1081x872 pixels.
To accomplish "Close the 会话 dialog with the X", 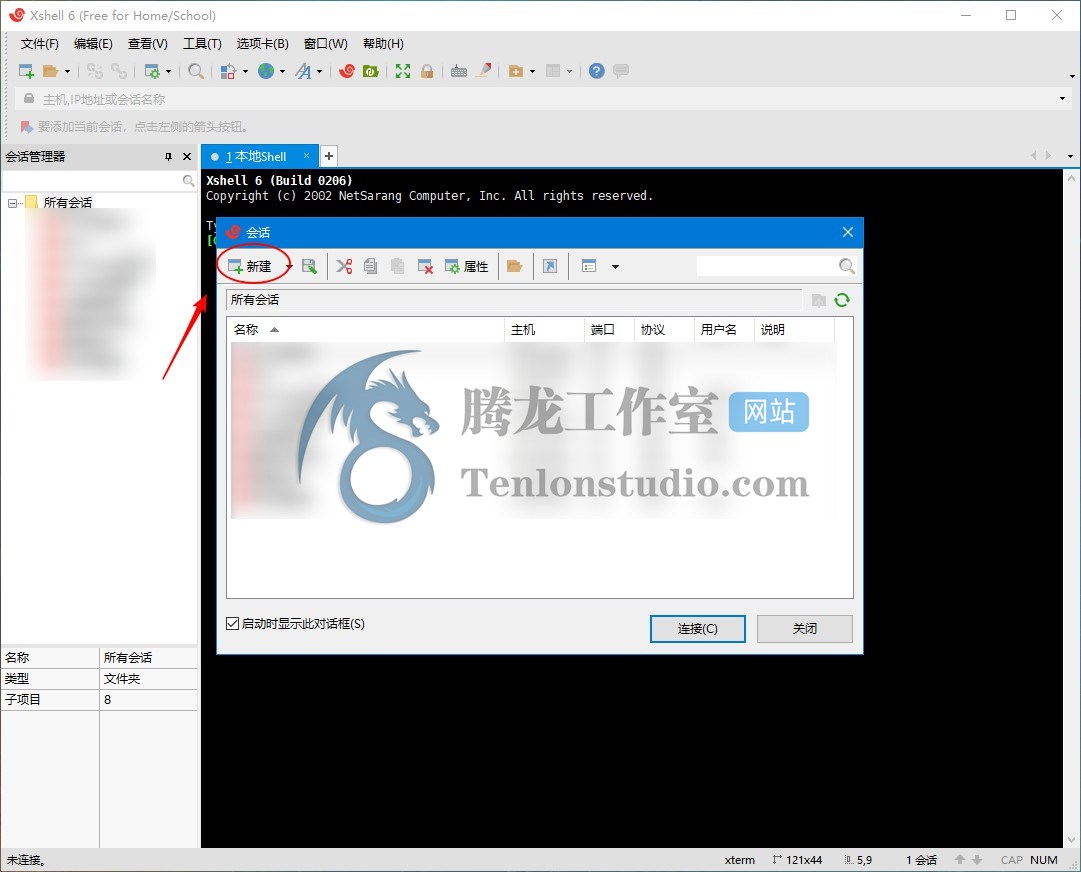I will tap(847, 232).
